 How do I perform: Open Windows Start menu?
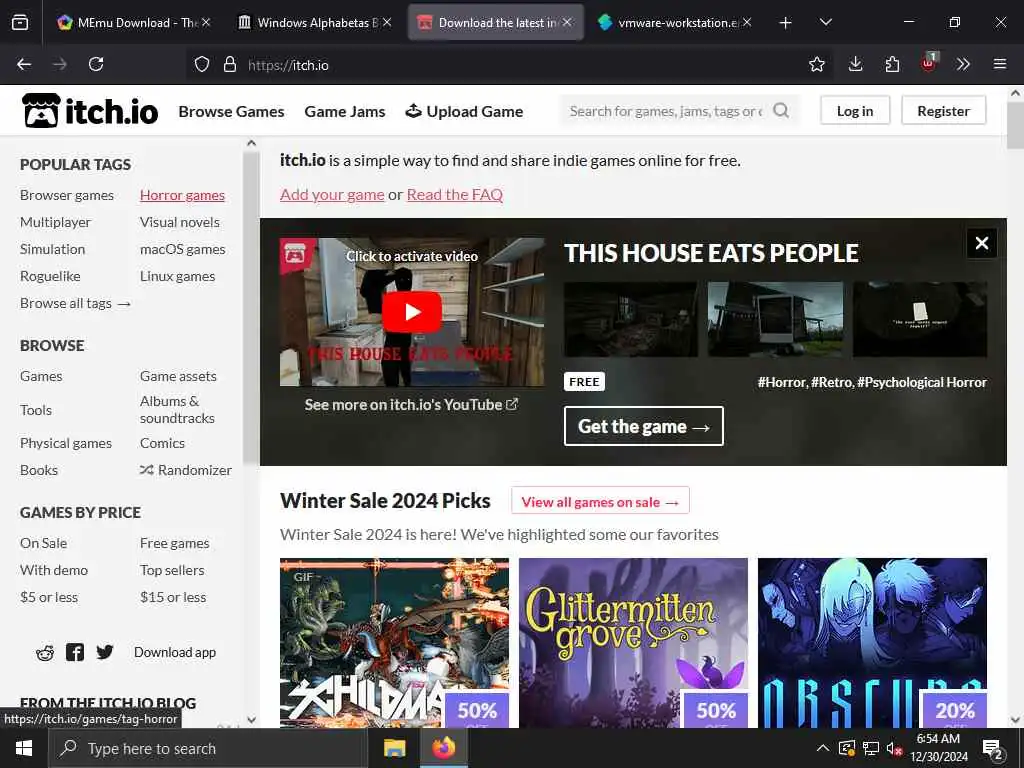[24, 748]
